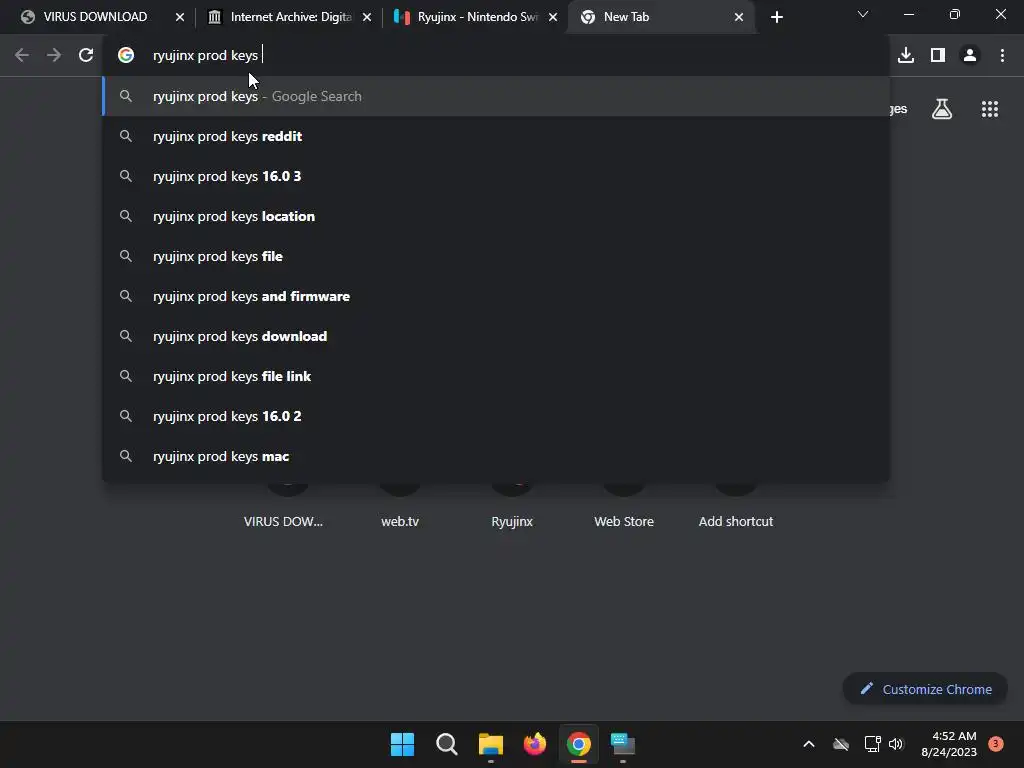Click the address bar with 'ryujinx prod keys'
This screenshot has width=1024, height=768.
pos(496,55)
